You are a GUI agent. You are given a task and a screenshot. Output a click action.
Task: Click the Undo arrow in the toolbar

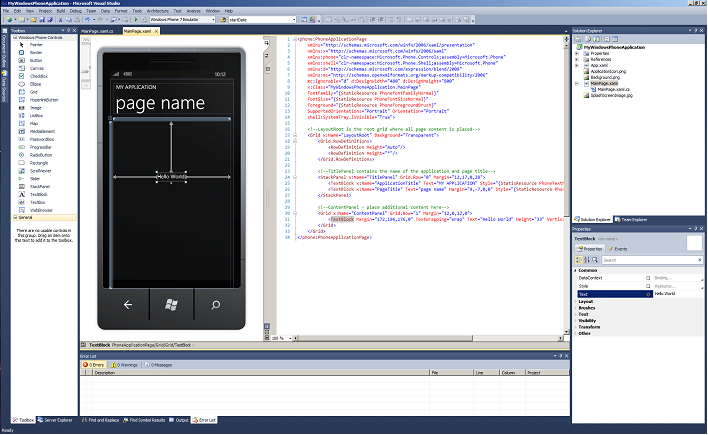(x=87, y=20)
